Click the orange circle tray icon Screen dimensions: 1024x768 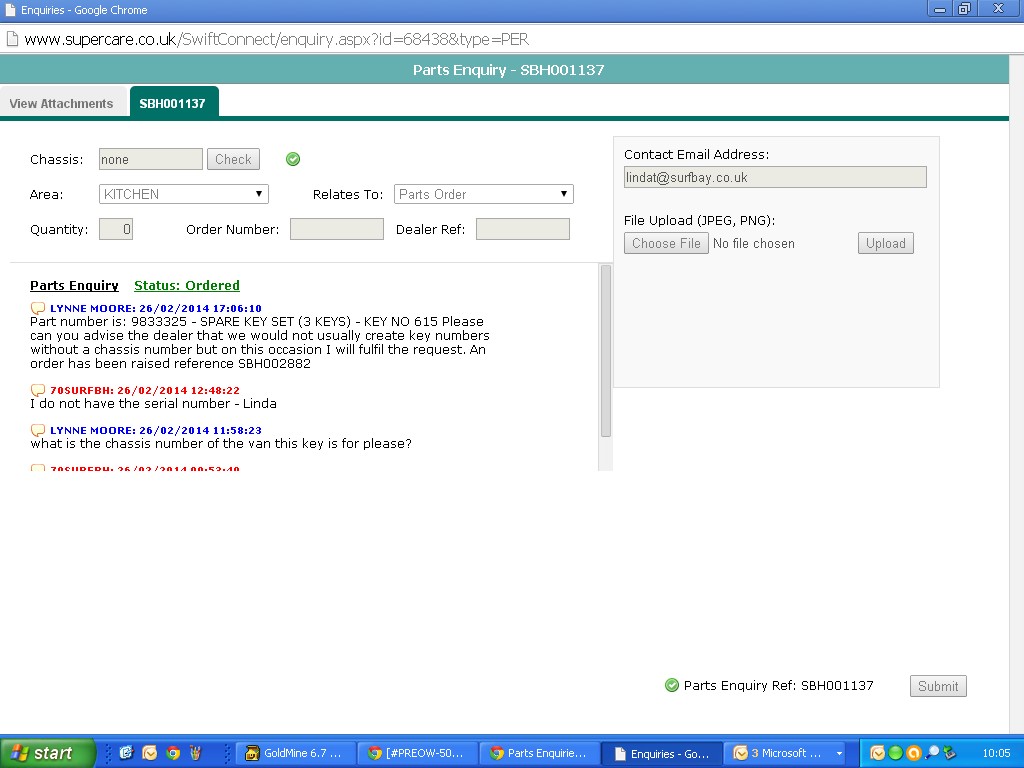pyautogui.click(x=913, y=753)
